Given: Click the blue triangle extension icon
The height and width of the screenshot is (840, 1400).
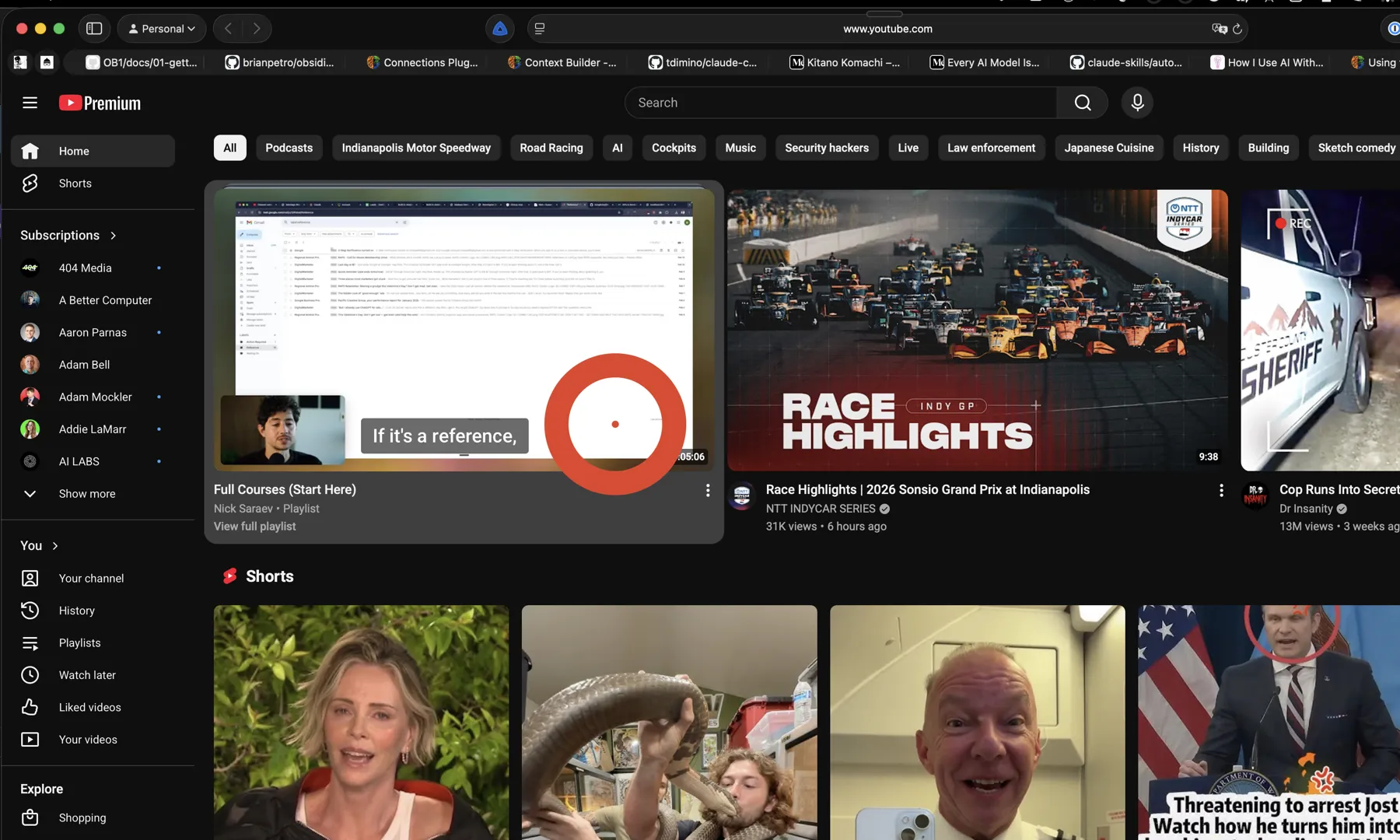Looking at the screenshot, I should (x=500, y=29).
